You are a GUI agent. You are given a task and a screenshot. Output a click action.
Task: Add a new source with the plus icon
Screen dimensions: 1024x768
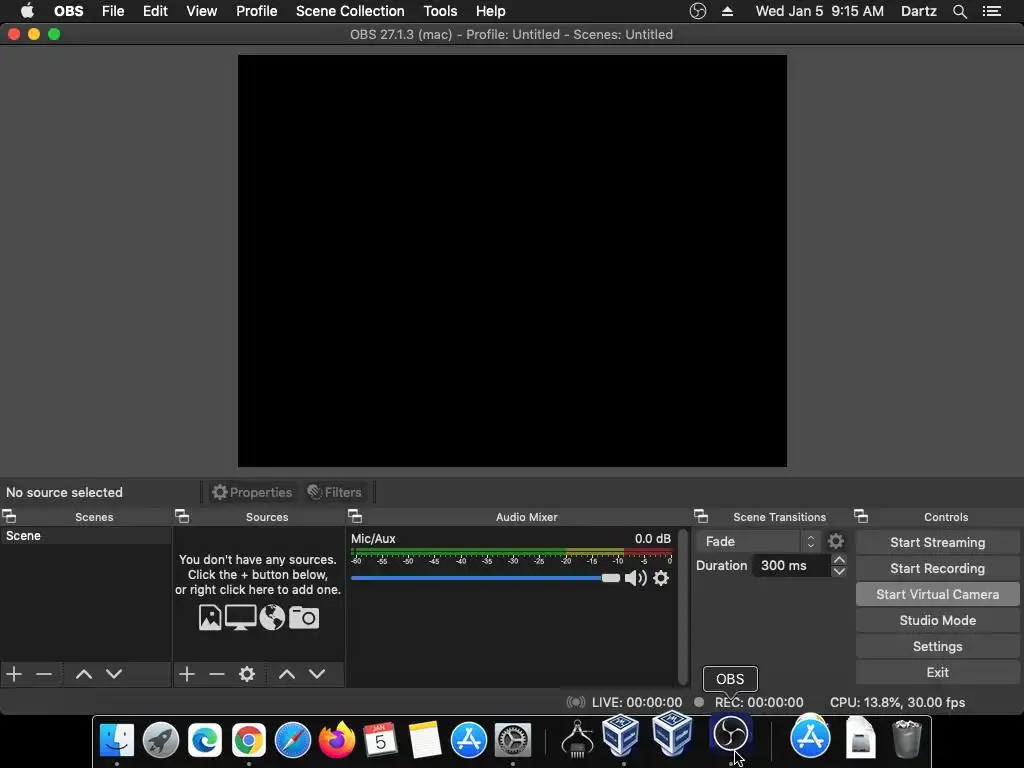pyautogui.click(x=187, y=674)
